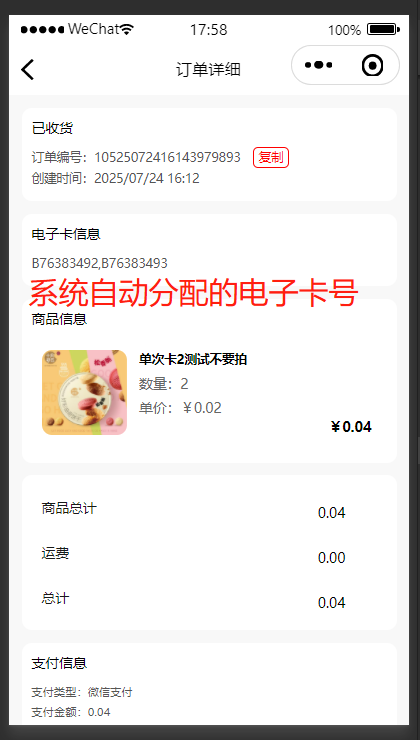Open the three-dot mini program menu
The image size is (420, 740).
[319, 65]
